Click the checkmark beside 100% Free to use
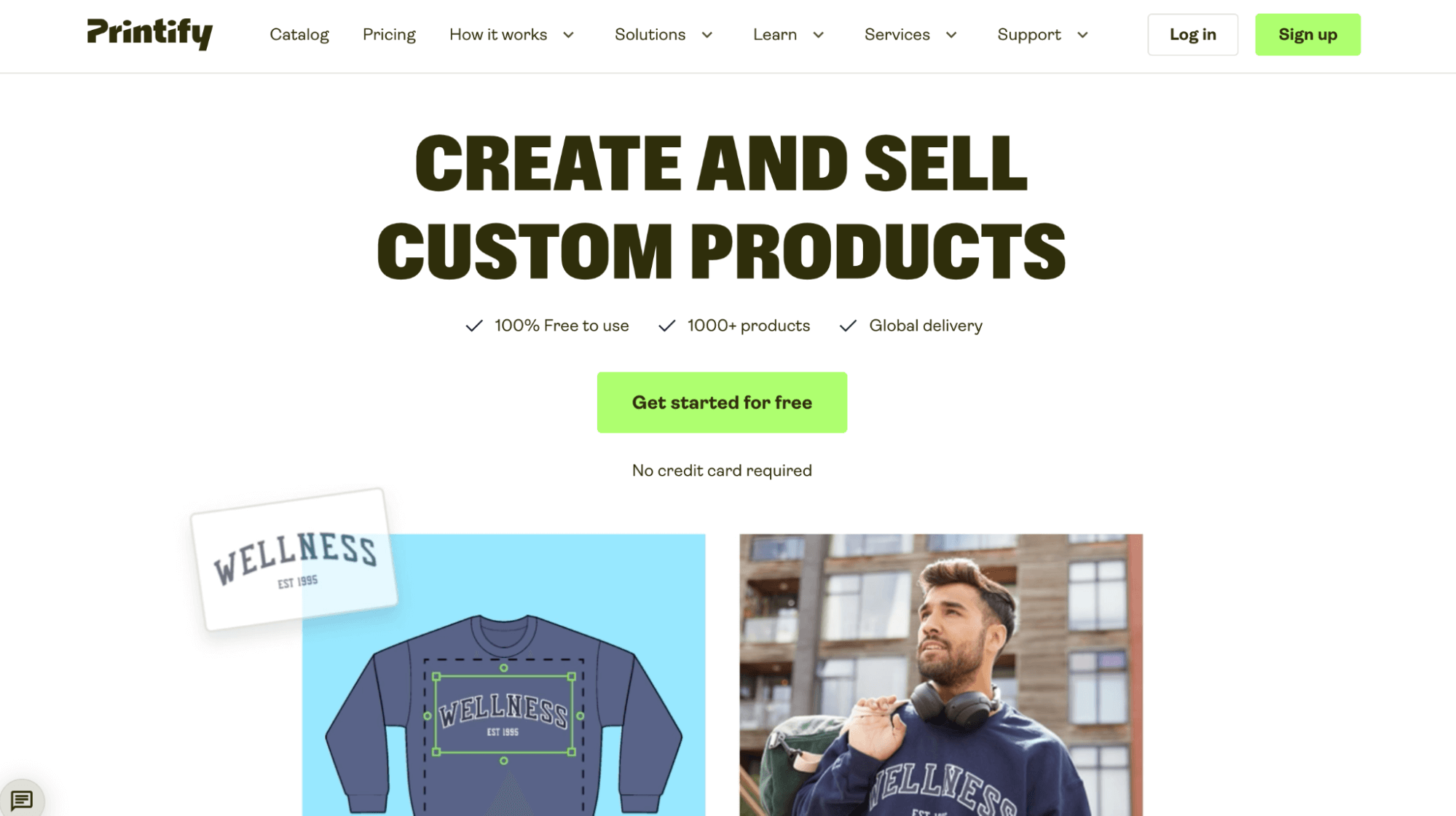Screen dimensions: 1456x816 pos(474,326)
